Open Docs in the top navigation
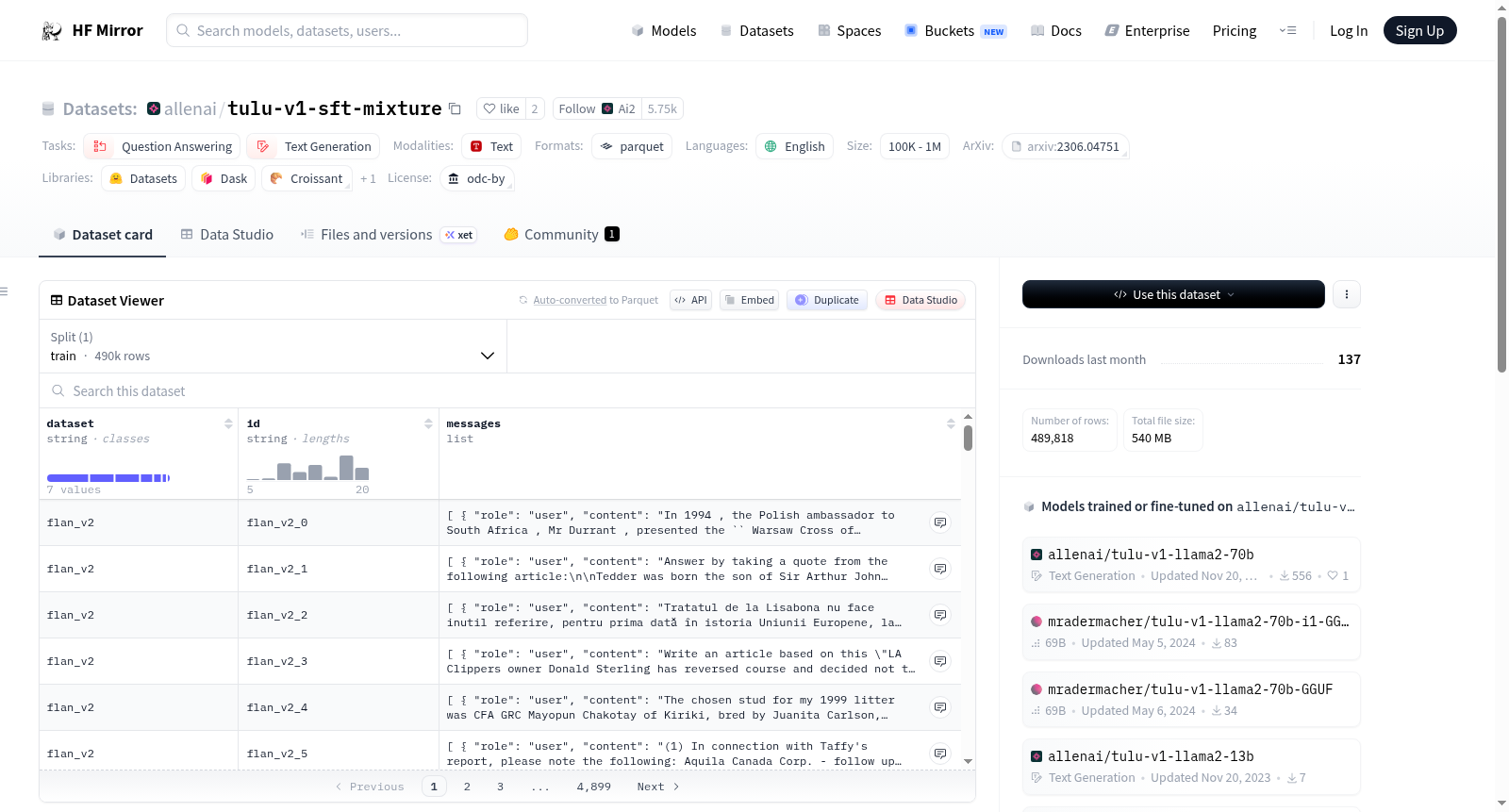 tap(1056, 31)
